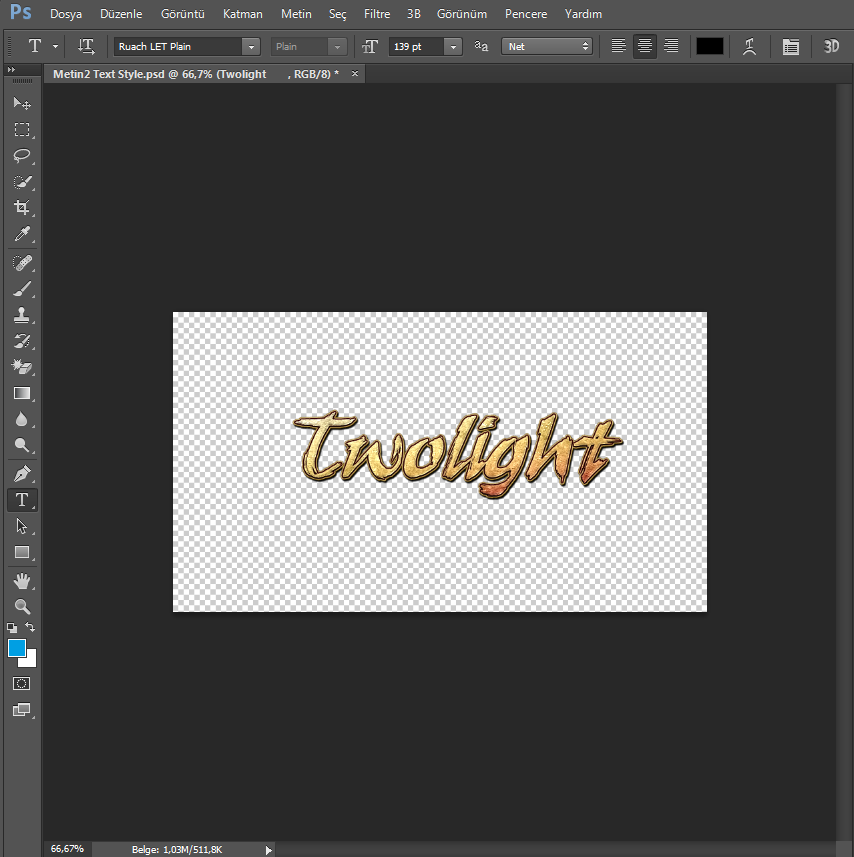Screen dimensions: 854x857
Task: Open the blue foreground color picker
Action: [x=16, y=648]
